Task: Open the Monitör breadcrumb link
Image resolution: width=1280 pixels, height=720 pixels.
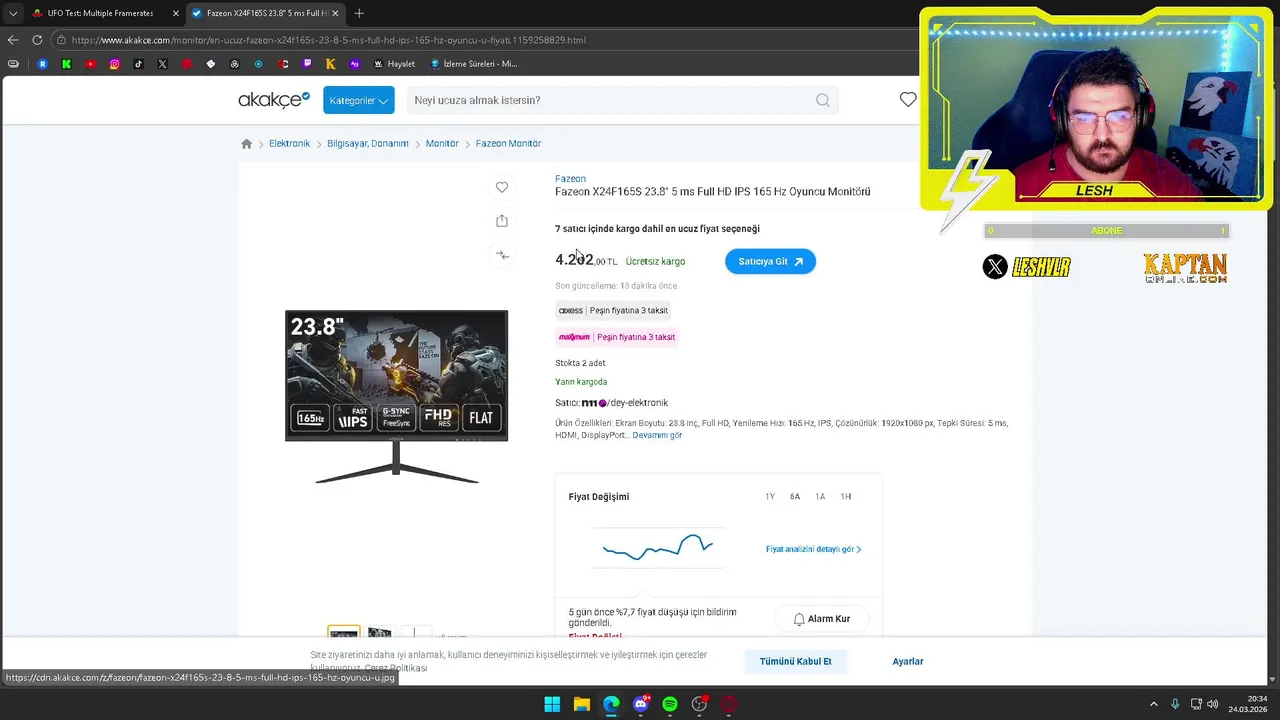Action: pyautogui.click(x=442, y=144)
